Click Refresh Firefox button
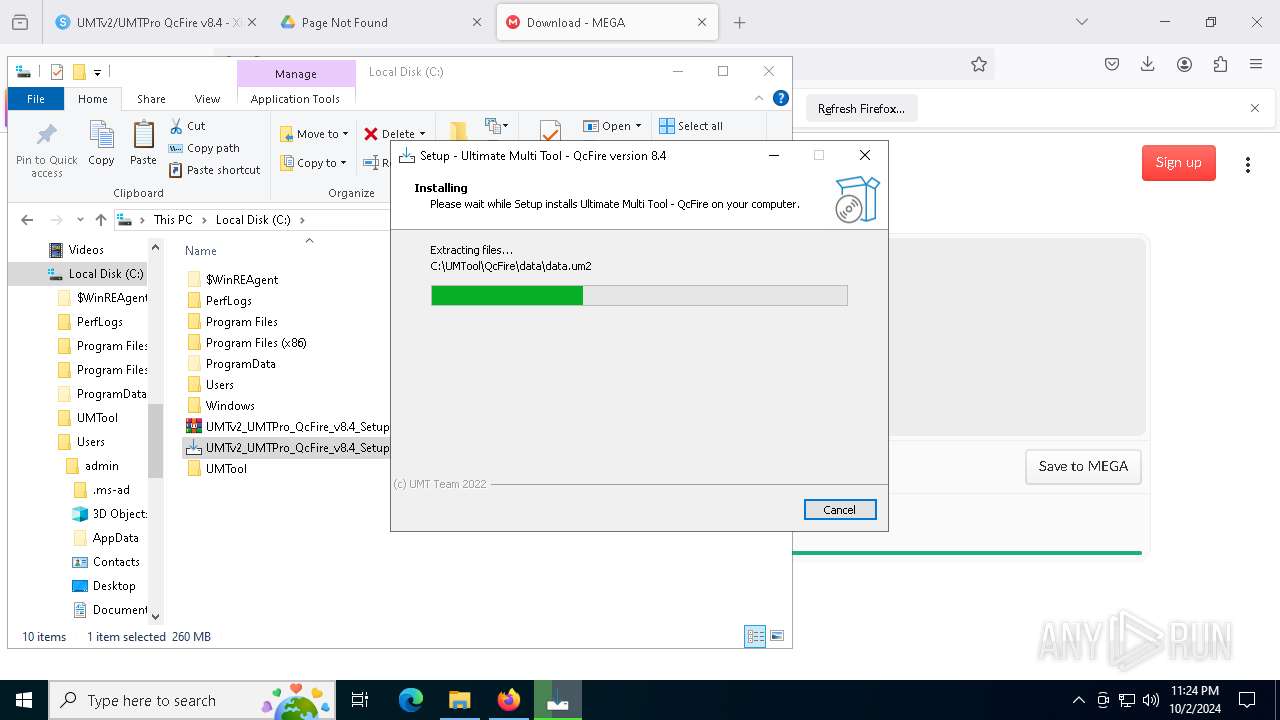Viewport: 1280px width, 720px height. (x=861, y=109)
